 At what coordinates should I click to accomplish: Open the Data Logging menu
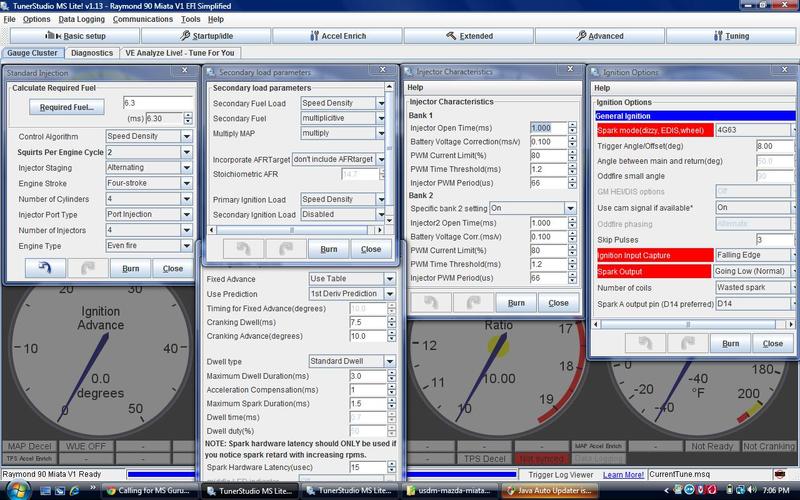point(81,18)
